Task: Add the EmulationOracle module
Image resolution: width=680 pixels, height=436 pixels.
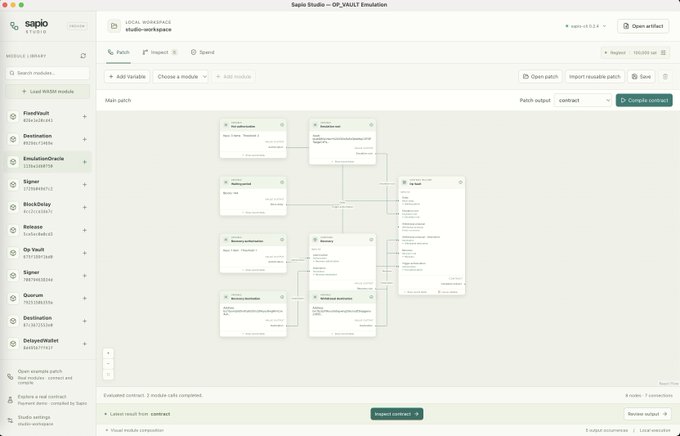Action: (85, 162)
